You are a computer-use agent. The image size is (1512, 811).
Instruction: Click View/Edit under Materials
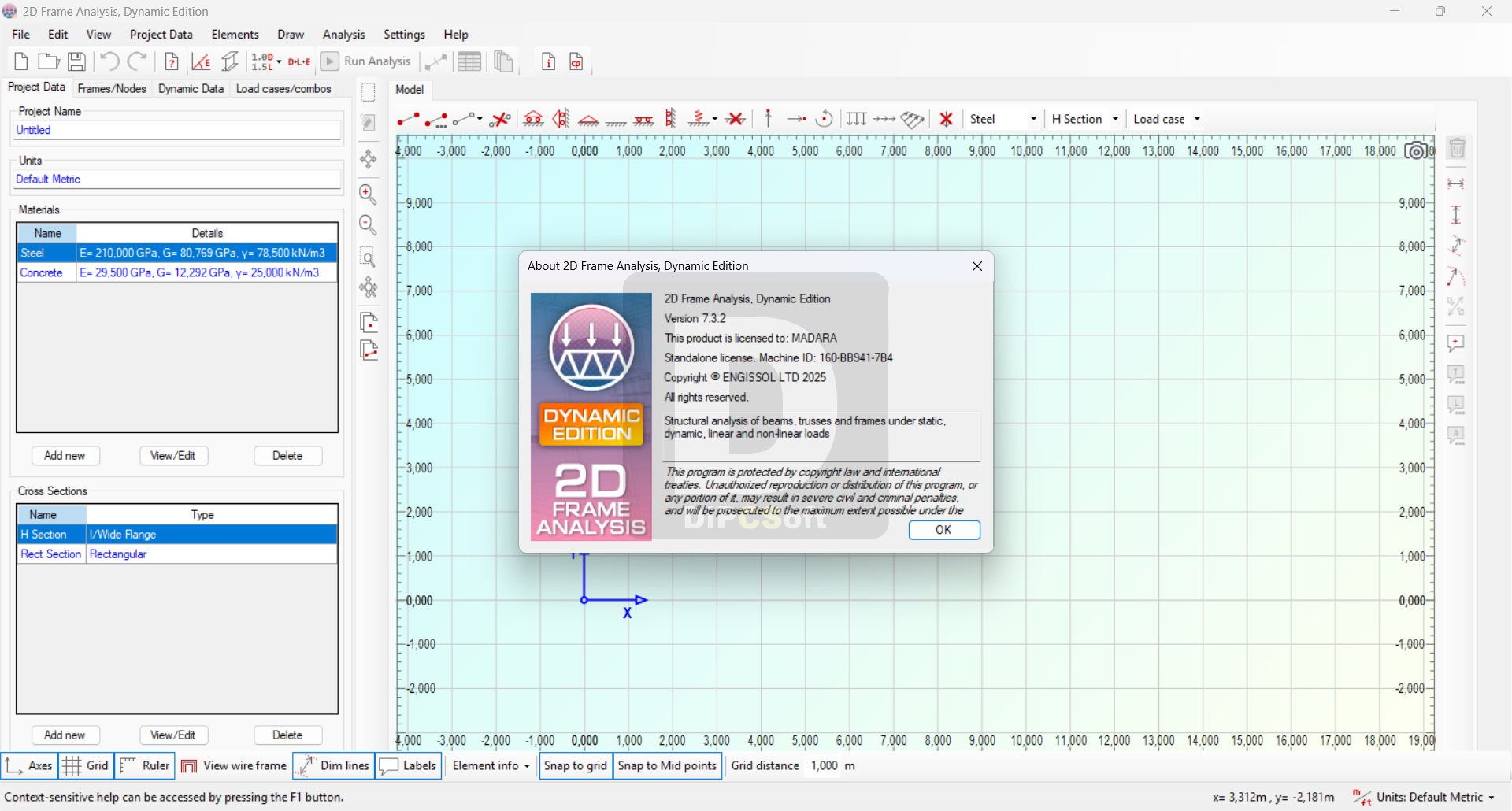[x=173, y=456]
